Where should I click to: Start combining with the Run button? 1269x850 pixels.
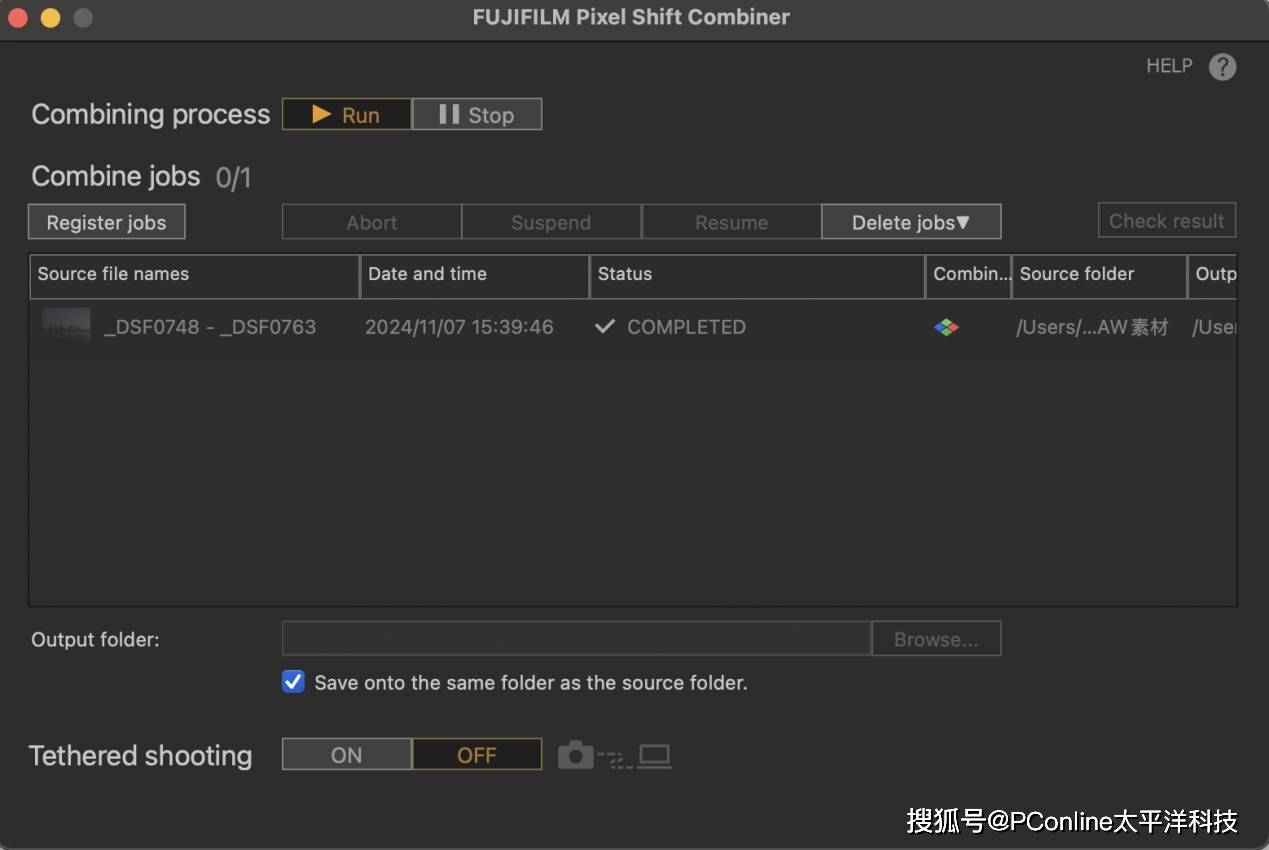[x=346, y=115]
